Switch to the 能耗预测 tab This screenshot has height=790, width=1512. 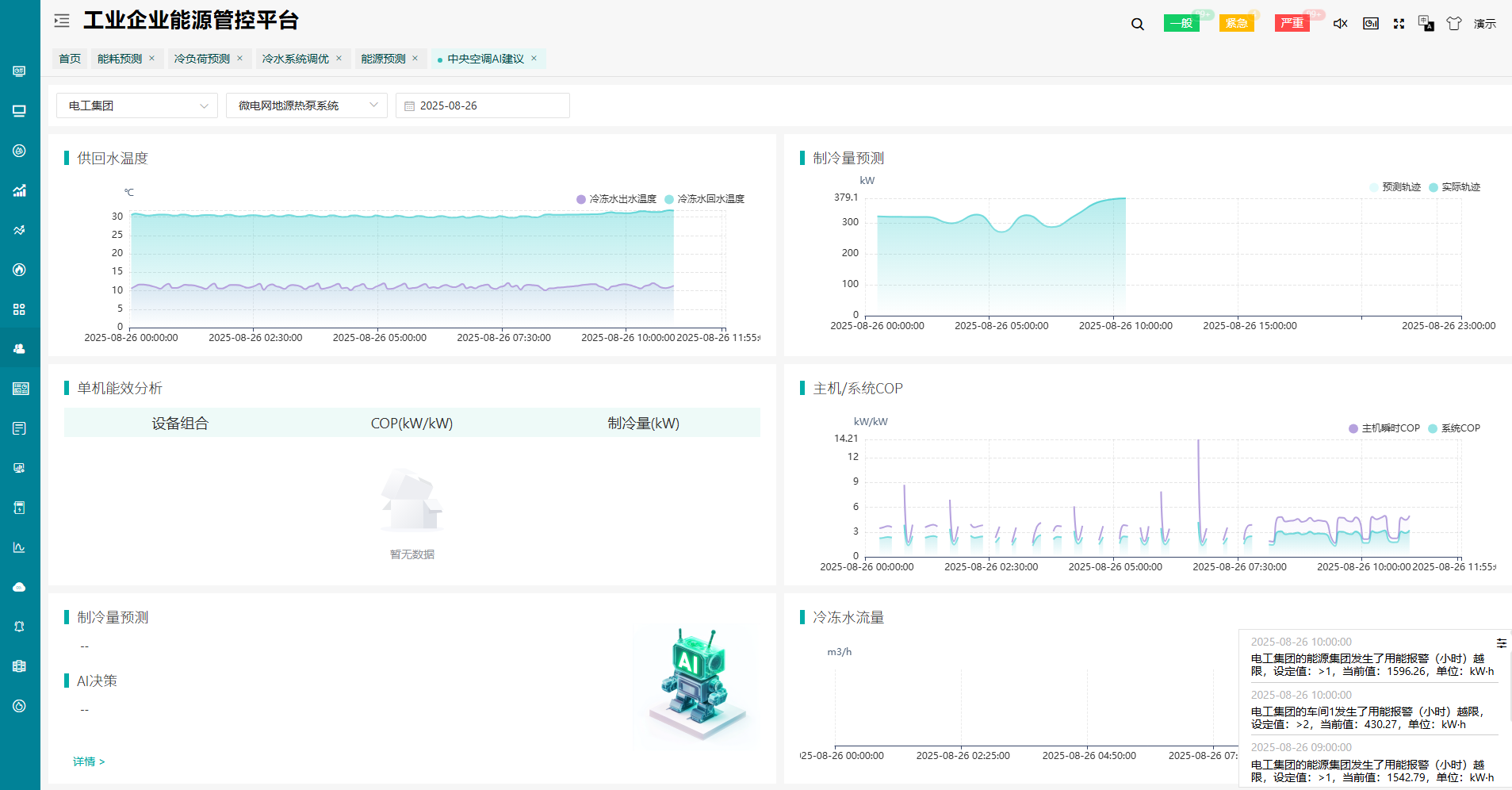click(119, 59)
